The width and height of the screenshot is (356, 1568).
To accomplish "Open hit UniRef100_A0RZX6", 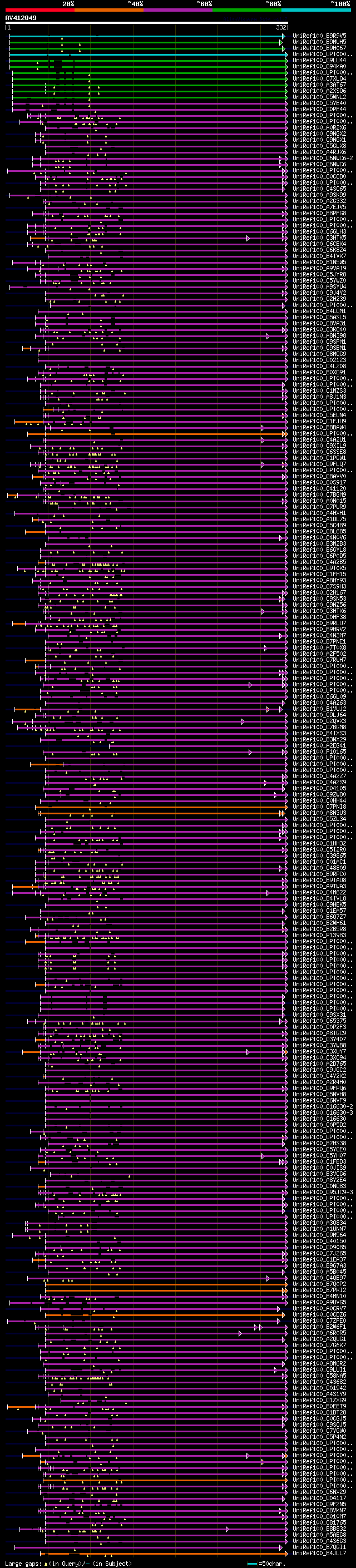I will tap(319, 128).
